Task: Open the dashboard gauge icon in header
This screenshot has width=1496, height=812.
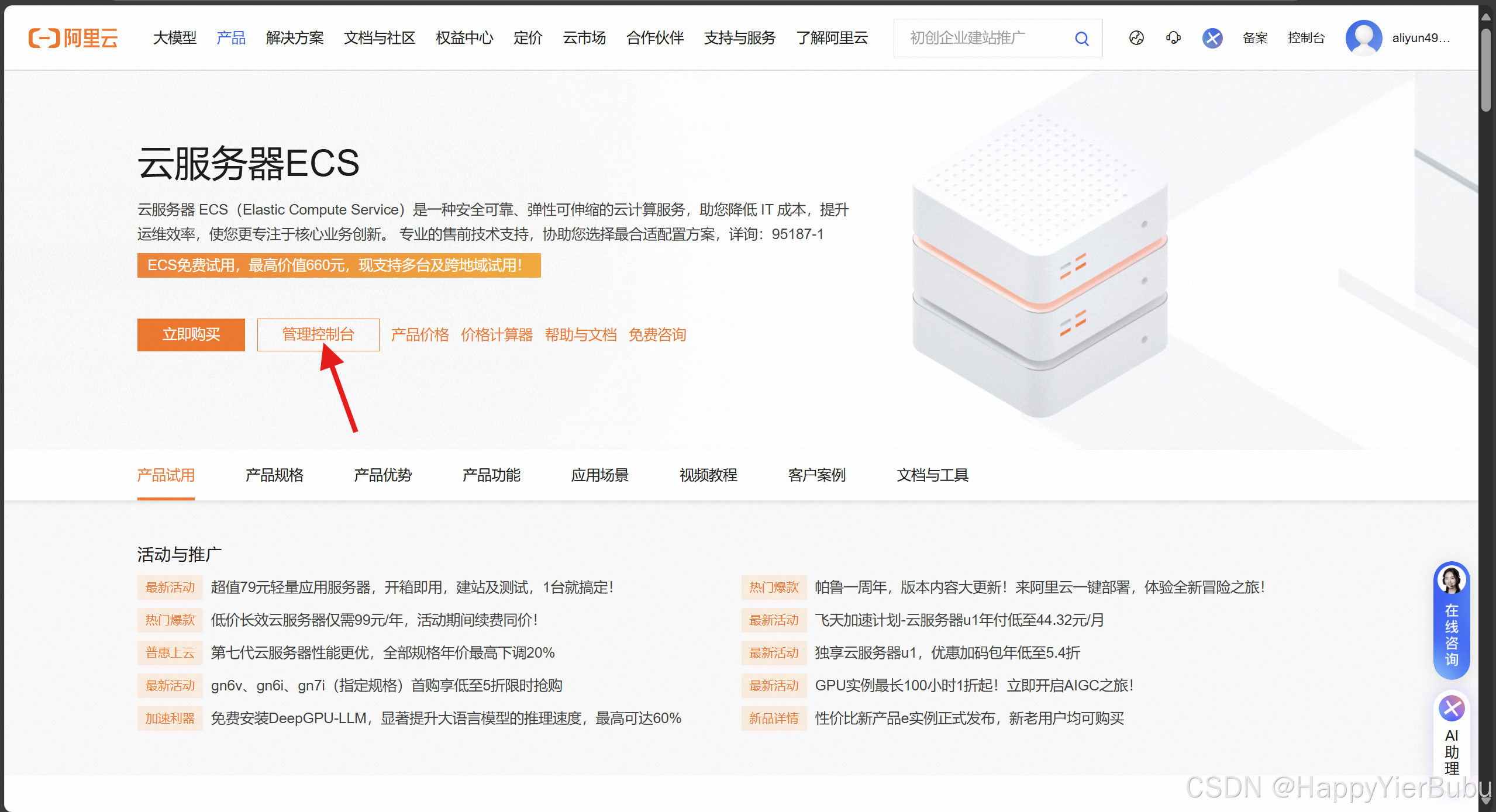Action: tap(1136, 38)
